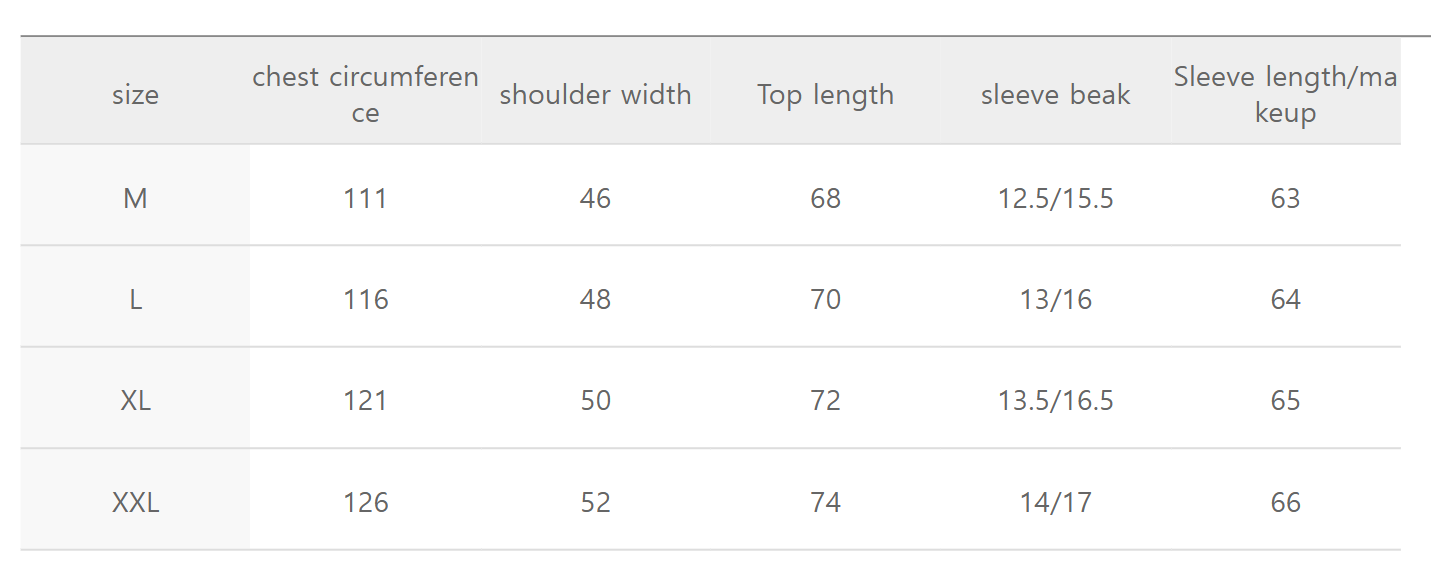
Task: Click the 'sleeve beak' column header
Action: pos(1055,95)
